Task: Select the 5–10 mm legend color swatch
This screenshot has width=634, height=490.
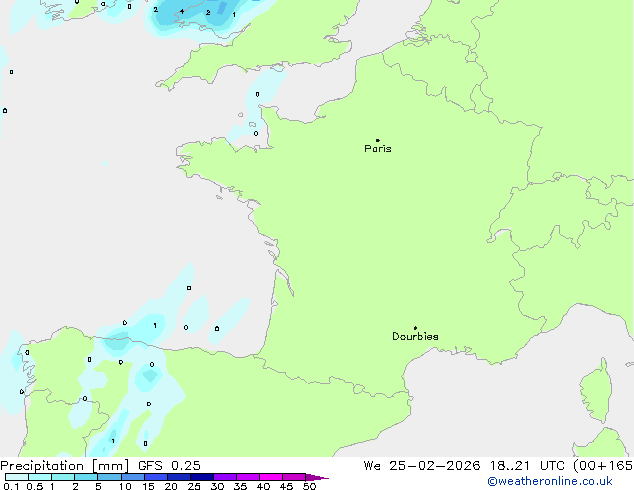Action: point(109,477)
